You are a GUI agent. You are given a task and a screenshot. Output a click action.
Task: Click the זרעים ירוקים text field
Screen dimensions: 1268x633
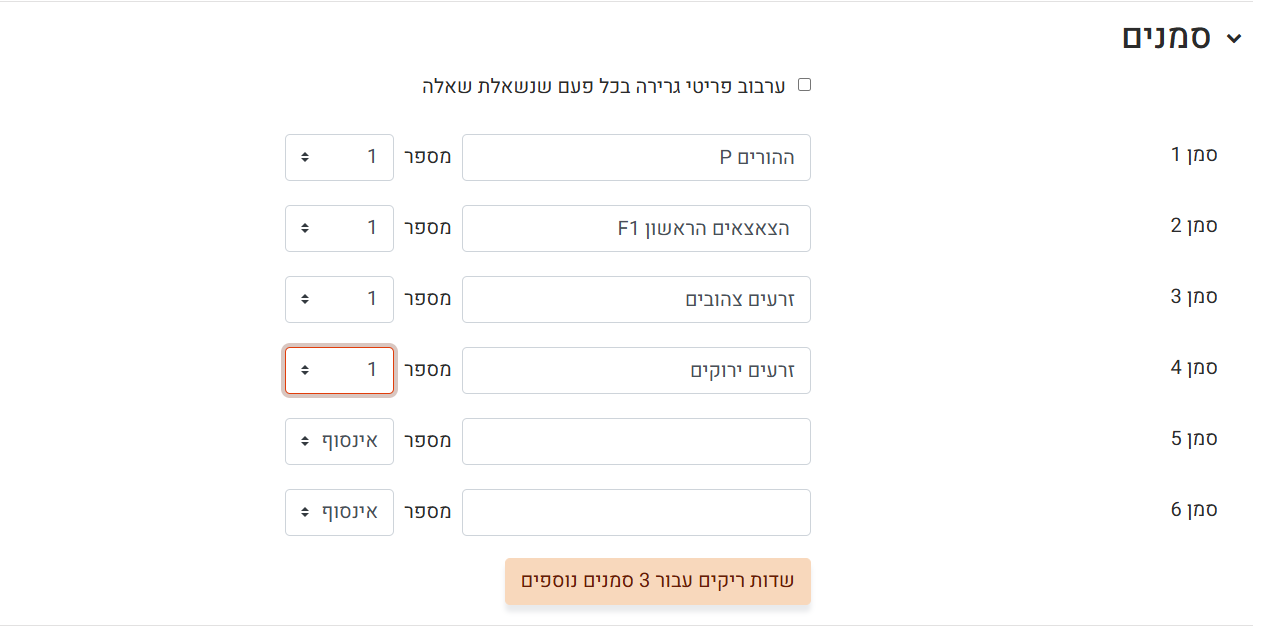pos(636,371)
